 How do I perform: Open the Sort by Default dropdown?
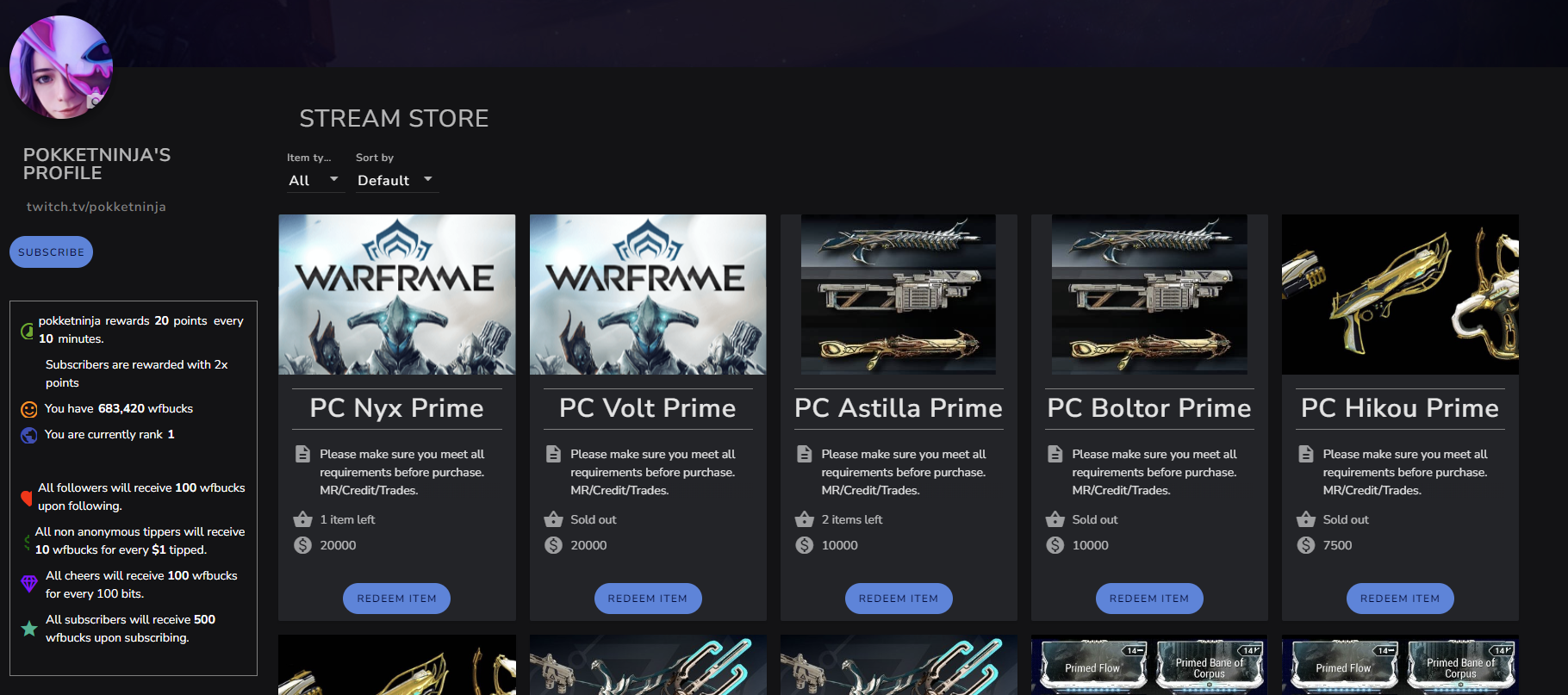coord(396,180)
